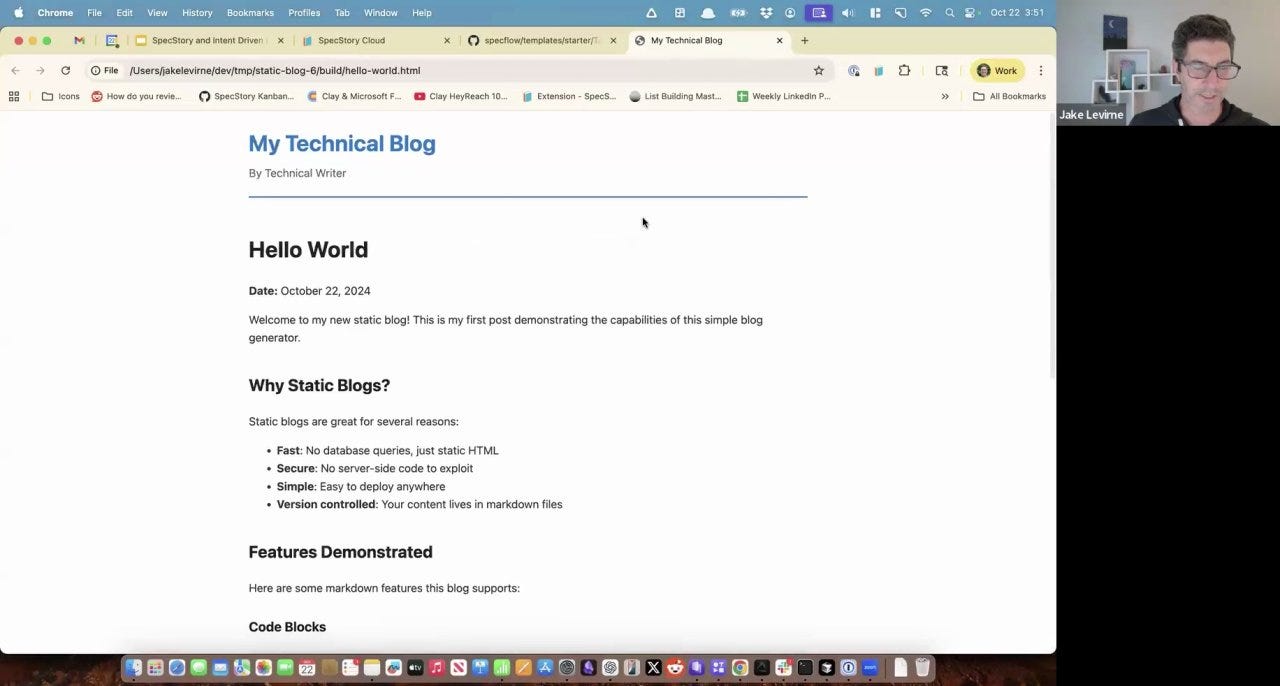Open the Google apps grid in bookmarks bar
The width and height of the screenshot is (1280, 686).
(x=14, y=96)
